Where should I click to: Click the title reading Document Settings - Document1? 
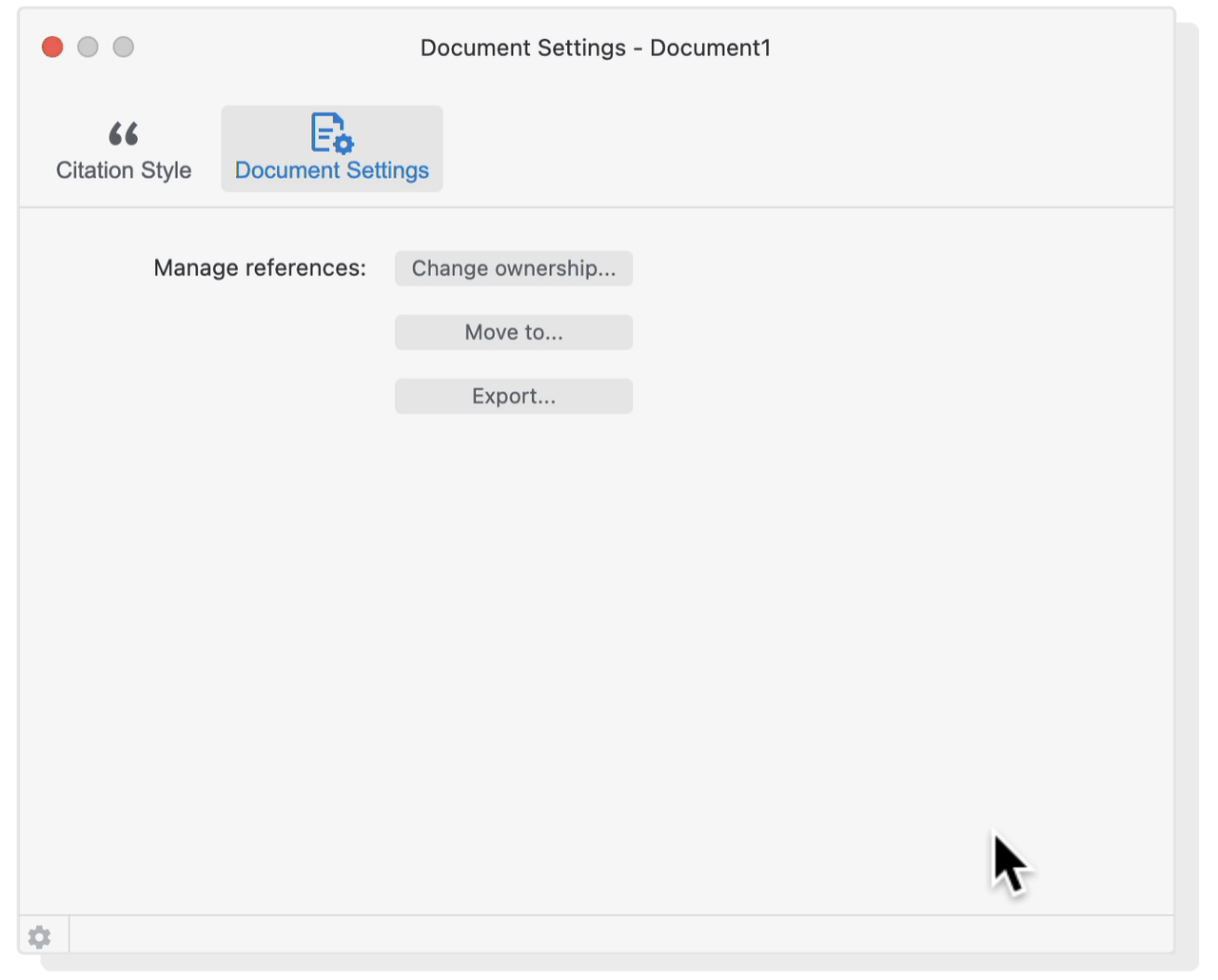pos(596,48)
